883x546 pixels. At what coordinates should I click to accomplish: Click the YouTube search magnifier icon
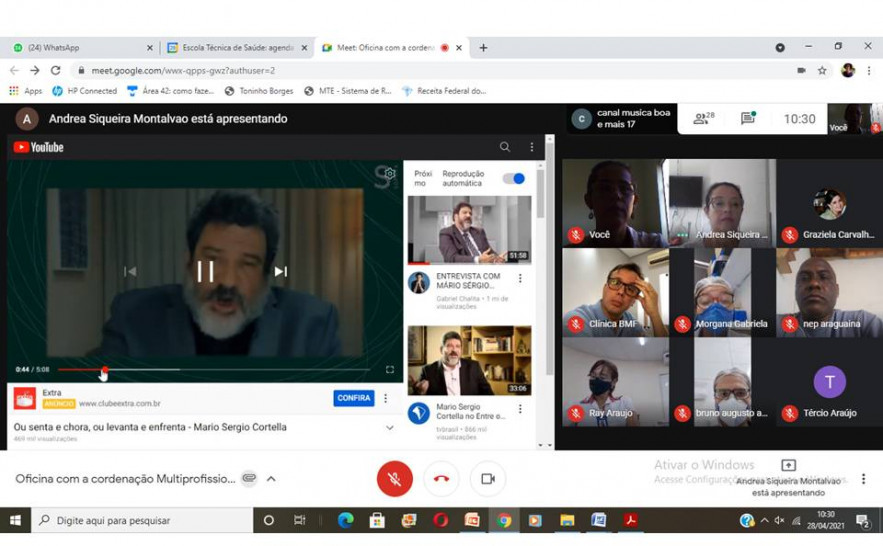coord(505,147)
